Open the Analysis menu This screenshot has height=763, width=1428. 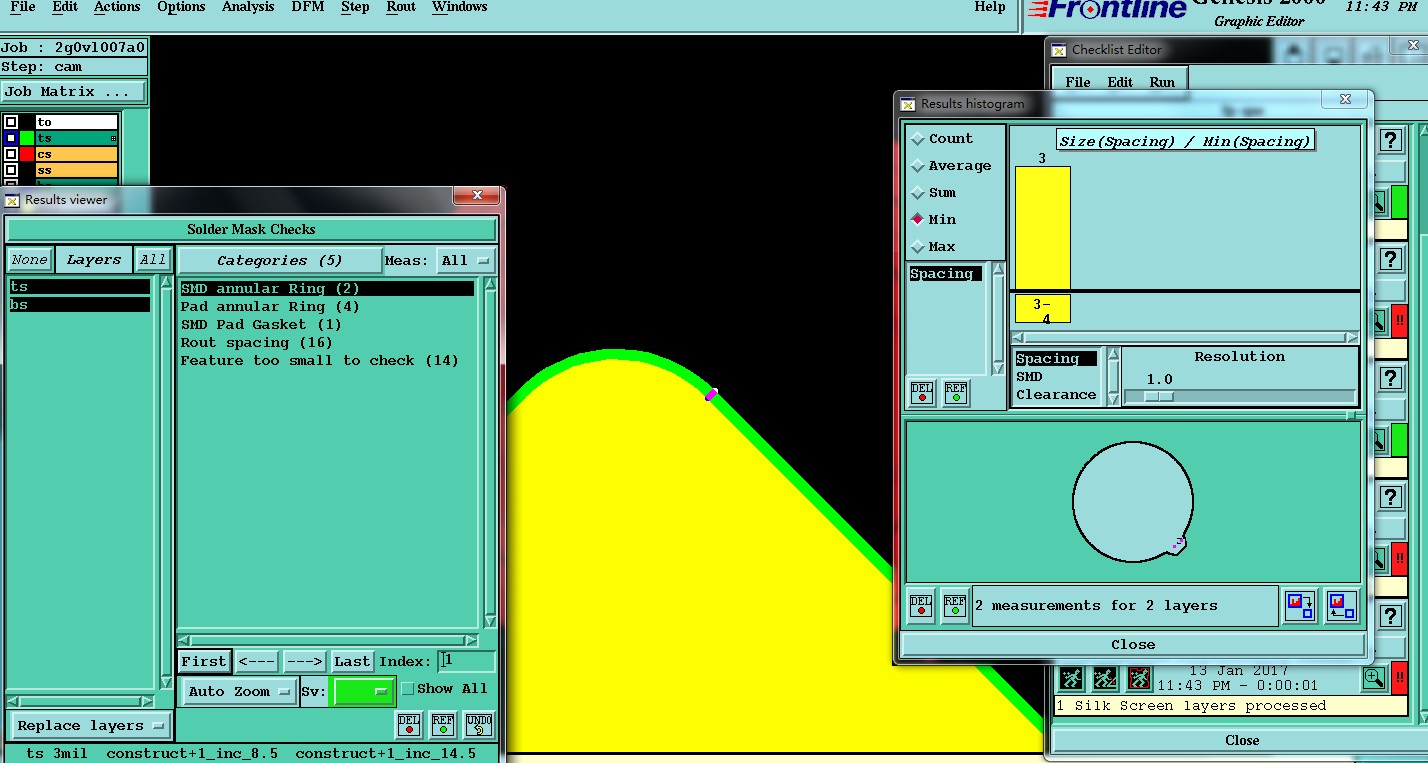pyautogui.click(x=248, y=7)
